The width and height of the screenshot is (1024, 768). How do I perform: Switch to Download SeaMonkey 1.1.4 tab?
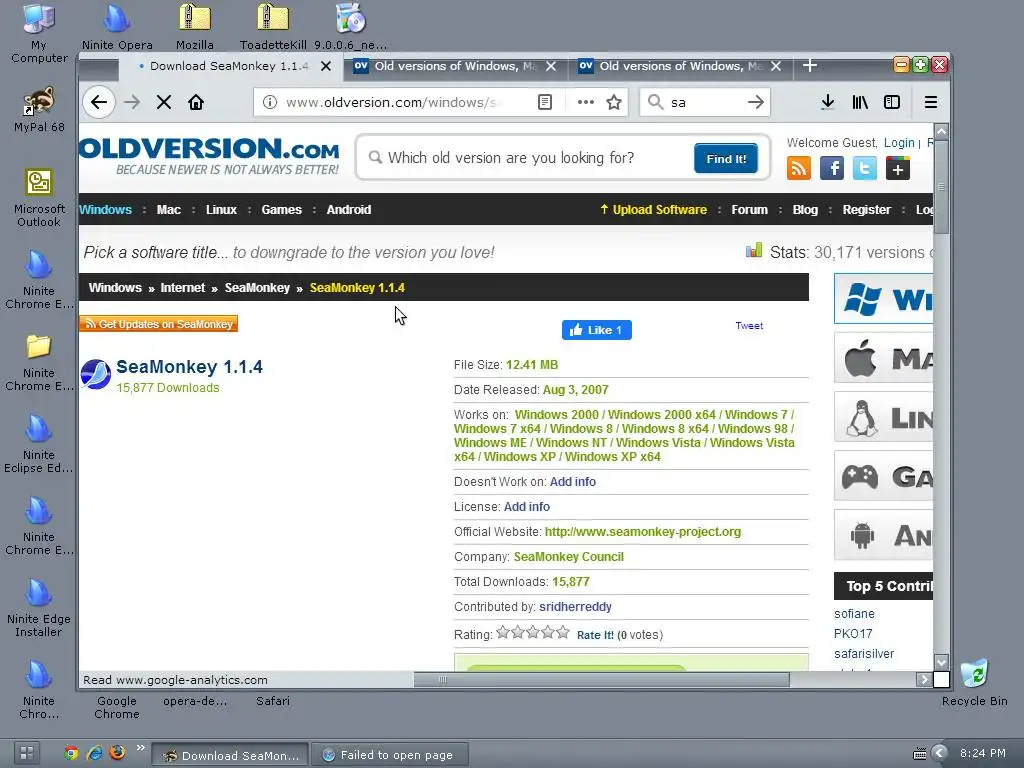point(231,66)
